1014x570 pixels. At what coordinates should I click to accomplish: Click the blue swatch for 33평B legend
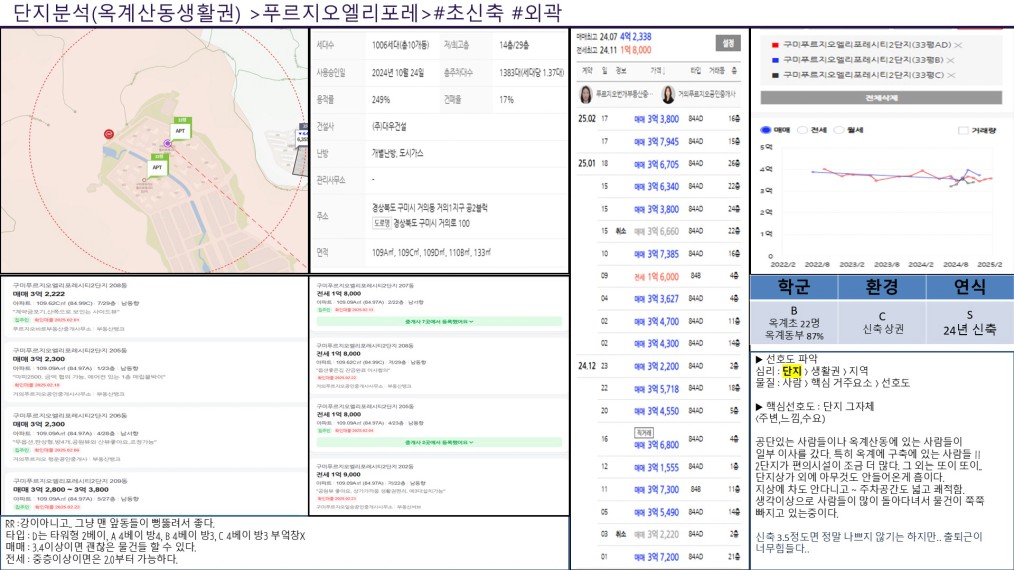(775, 60)
